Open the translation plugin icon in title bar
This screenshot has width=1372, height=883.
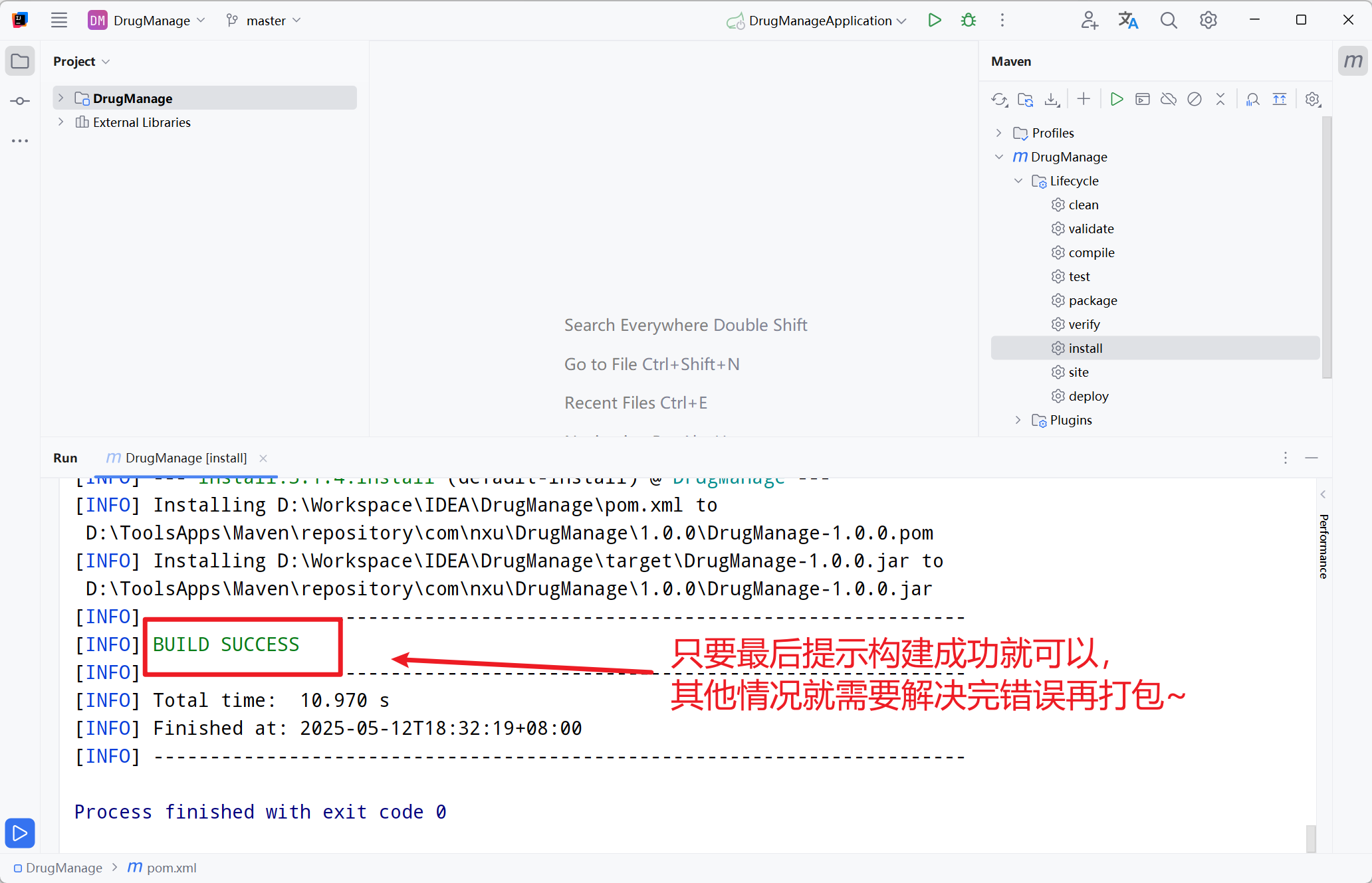click(x=1128, y=21)
